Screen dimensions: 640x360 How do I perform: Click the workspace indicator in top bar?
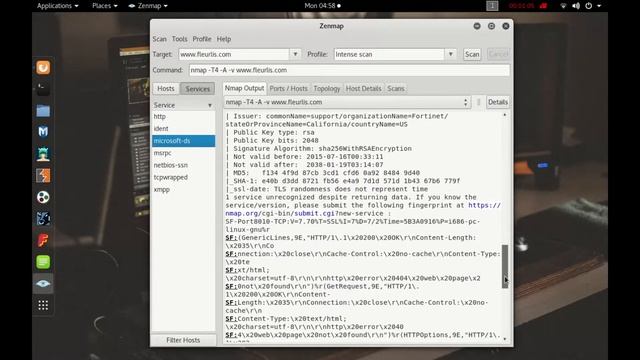point(492,6)
